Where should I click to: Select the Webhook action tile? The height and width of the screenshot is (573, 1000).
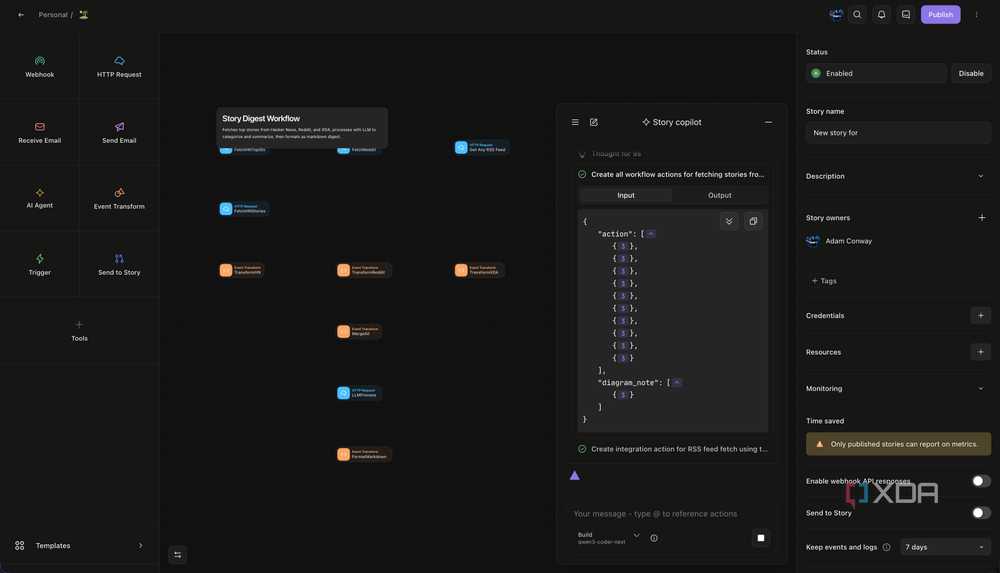point(40,66)
